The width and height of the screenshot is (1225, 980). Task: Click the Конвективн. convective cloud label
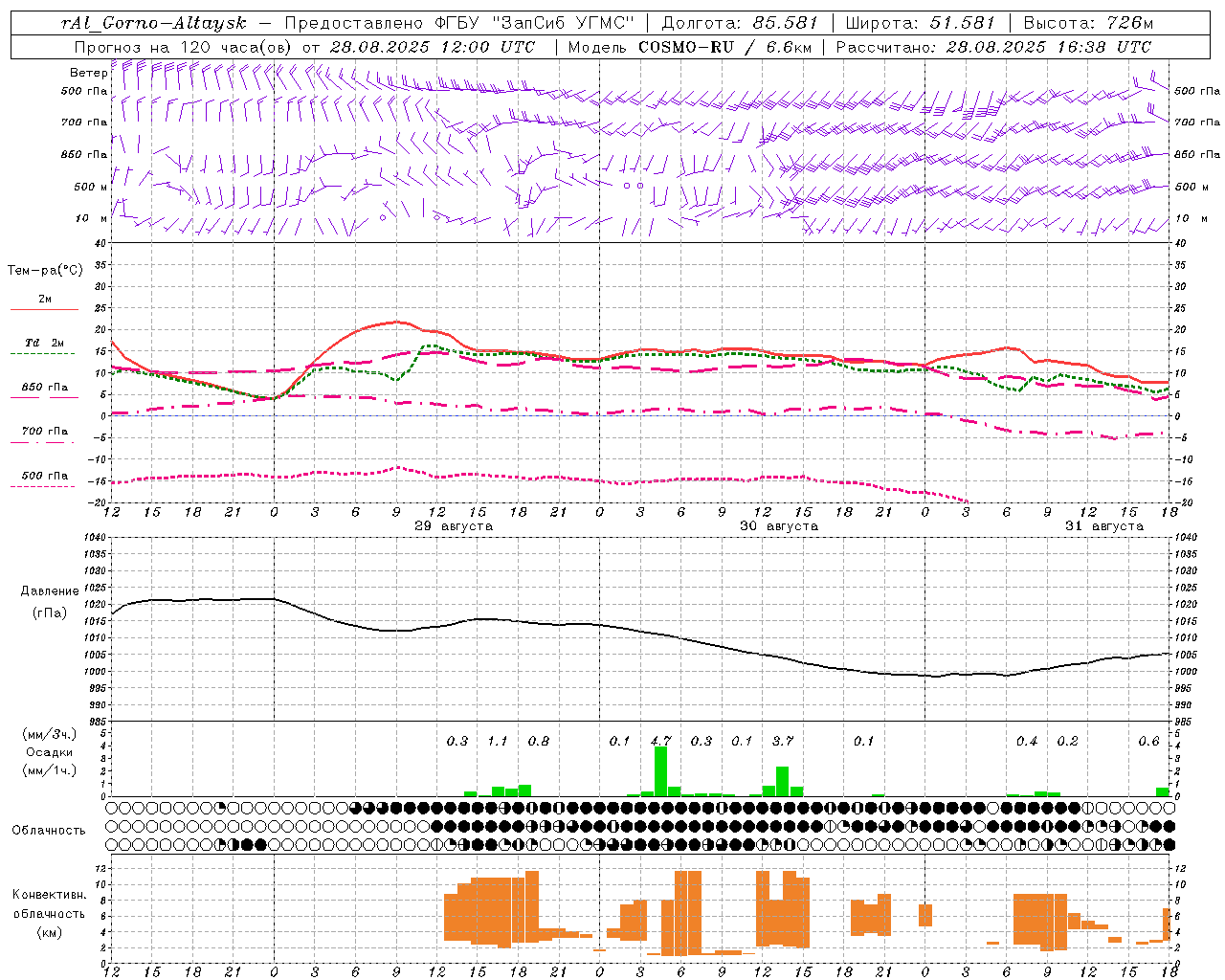click(x=49, y=895)
